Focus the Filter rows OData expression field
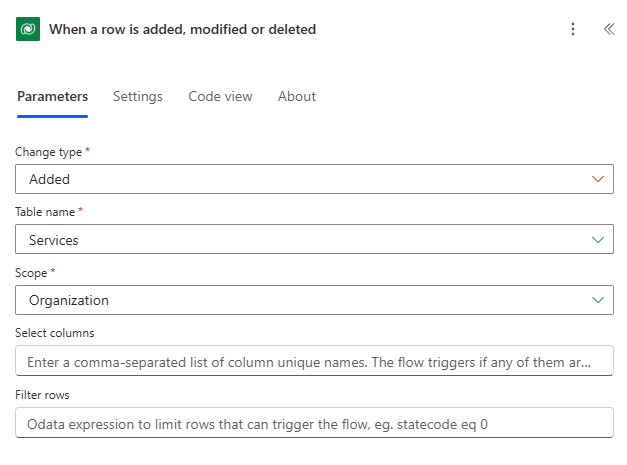Image resolution: width=627 pixels, height=465 pixels. pyautogui.click(x=314, y=422)
